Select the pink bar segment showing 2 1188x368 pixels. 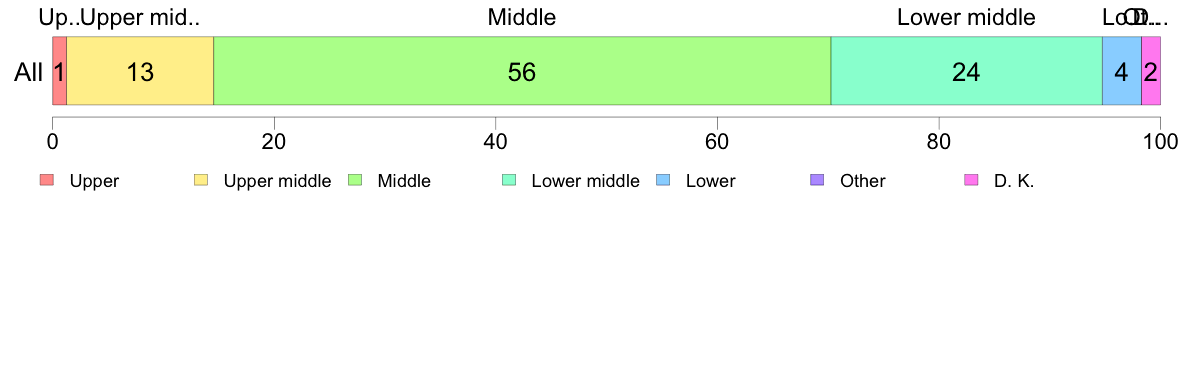1151,71
